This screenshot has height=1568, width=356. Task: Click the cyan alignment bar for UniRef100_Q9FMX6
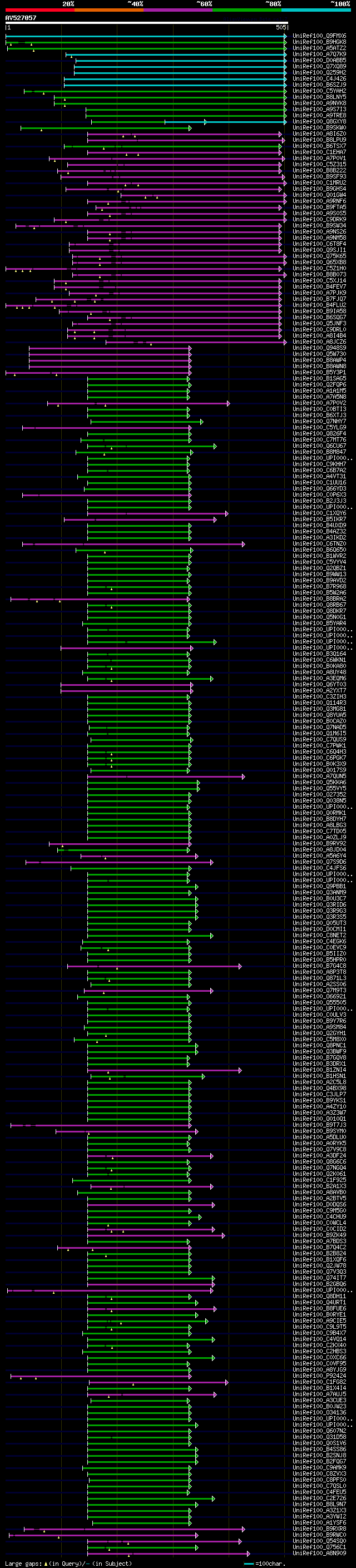point(146,36)
